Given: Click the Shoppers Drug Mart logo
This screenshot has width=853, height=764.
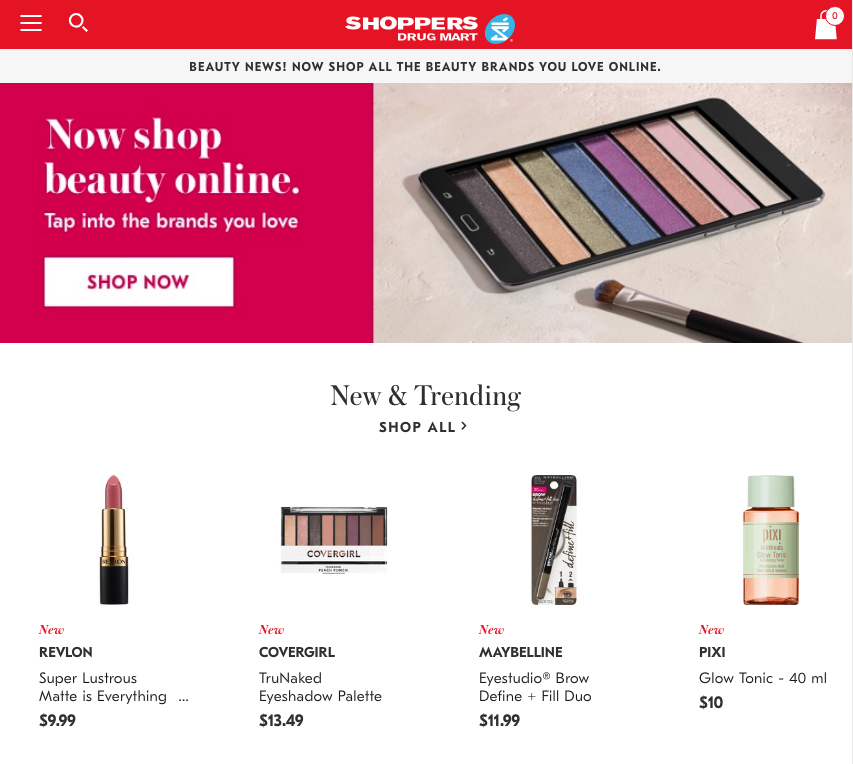Looking at the screenshot, I should pos(430,29).
